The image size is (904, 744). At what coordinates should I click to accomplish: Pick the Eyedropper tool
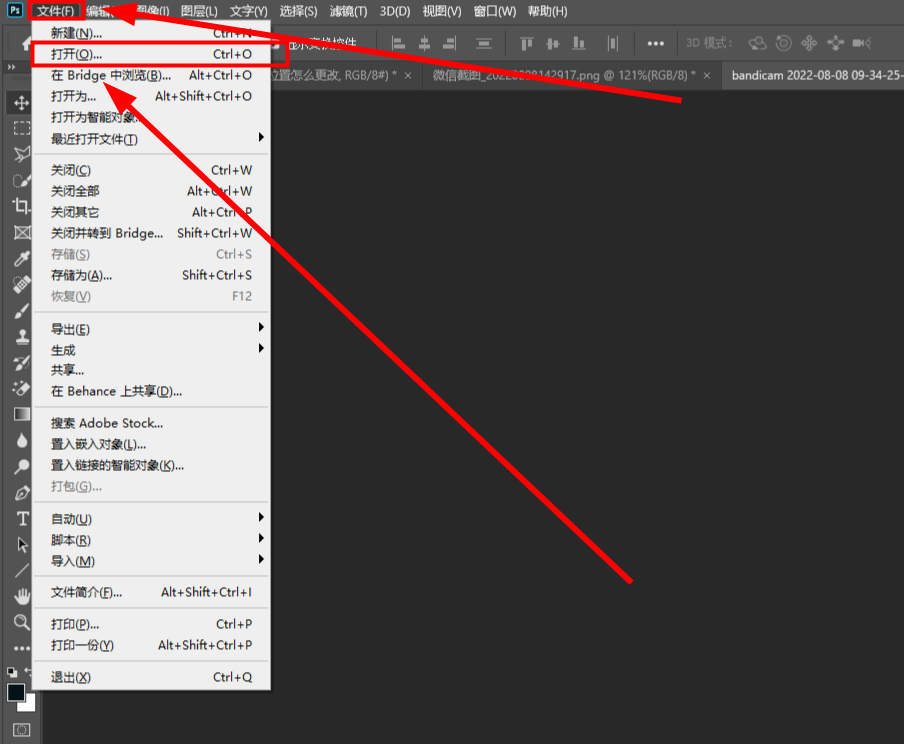(21, 259)
